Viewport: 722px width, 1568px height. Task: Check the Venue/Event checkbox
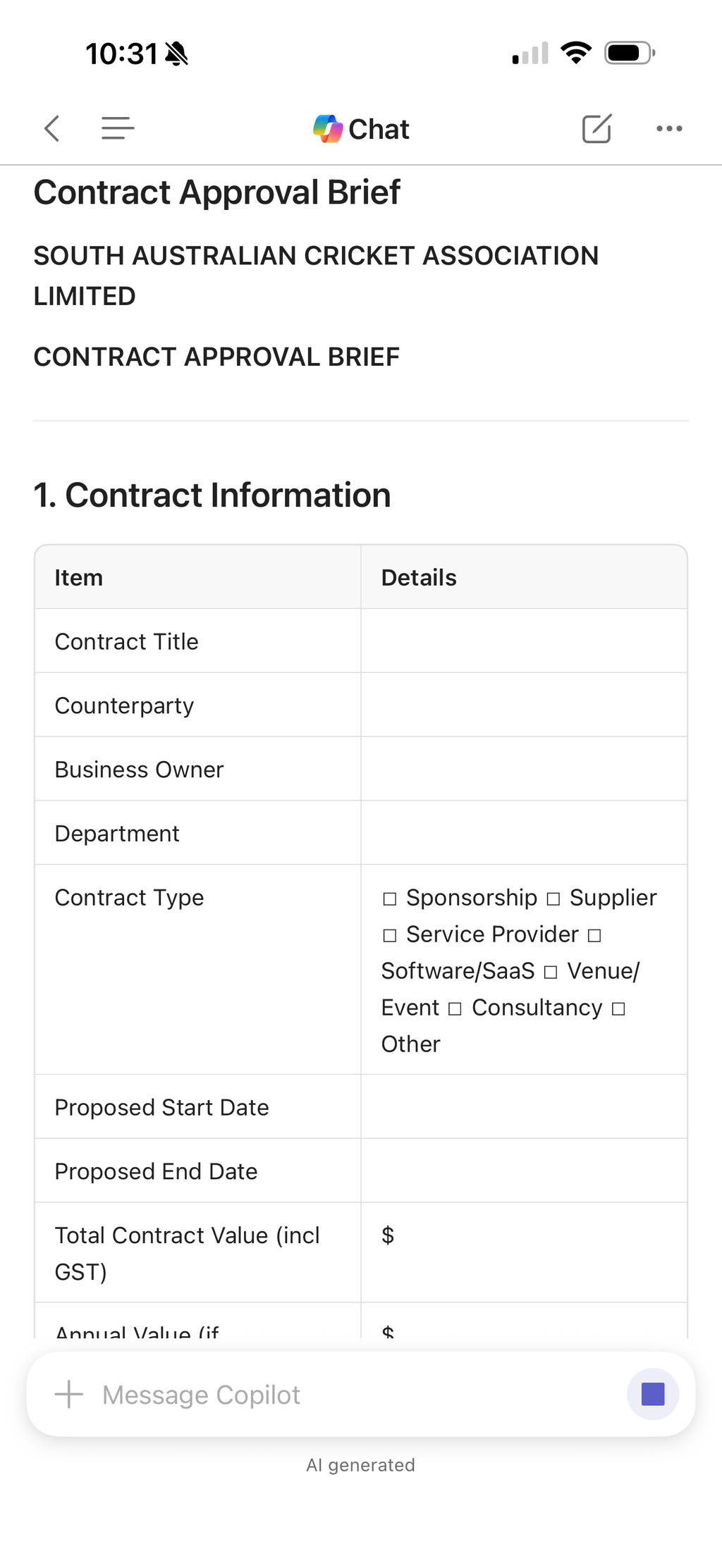[x=551, y=972]
